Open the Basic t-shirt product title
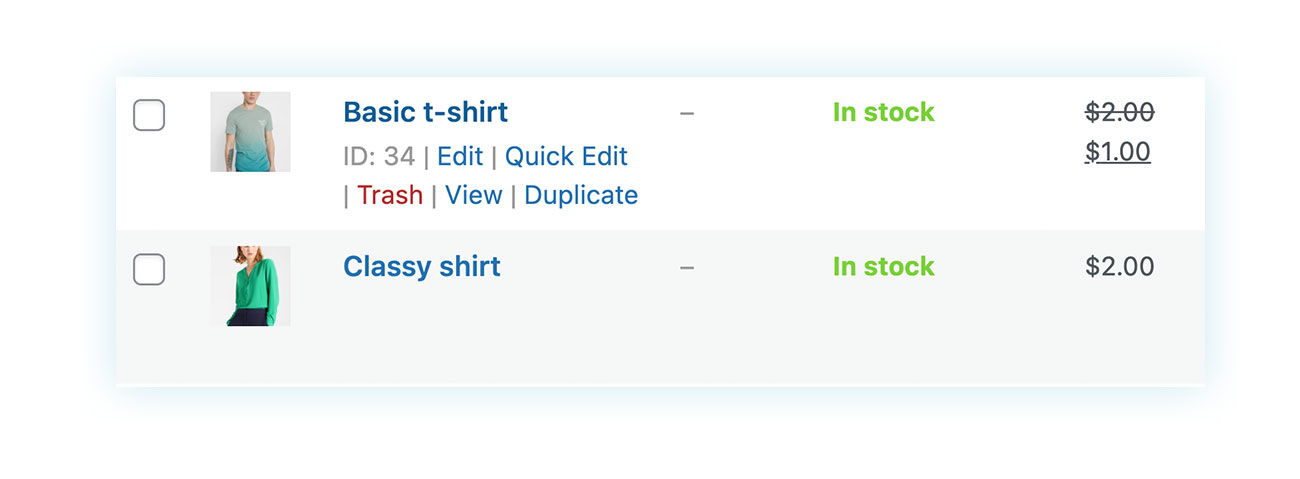1300x479 pixels. coord(425,112)
